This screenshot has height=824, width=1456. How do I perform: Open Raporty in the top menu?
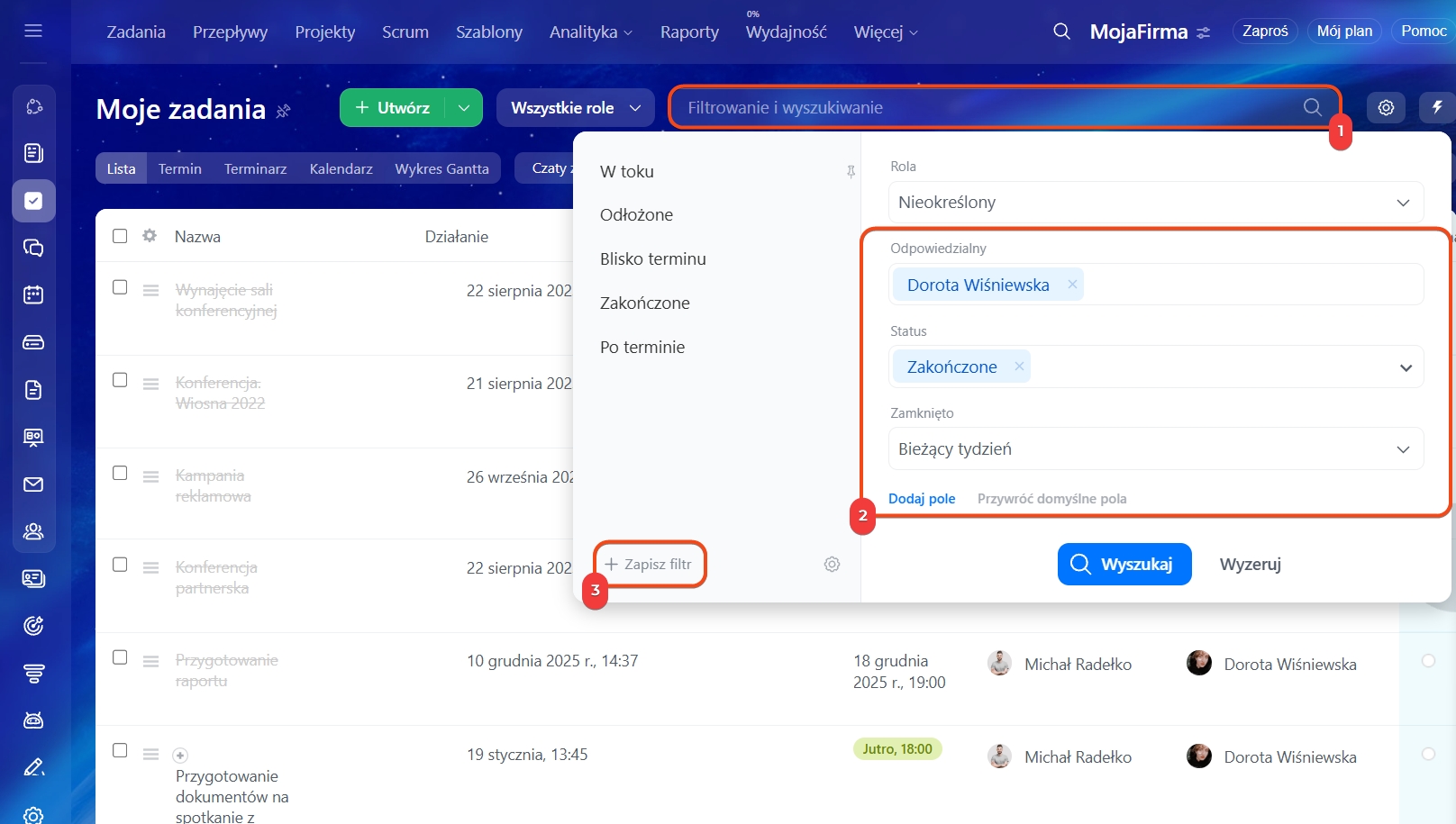[689, 32]
